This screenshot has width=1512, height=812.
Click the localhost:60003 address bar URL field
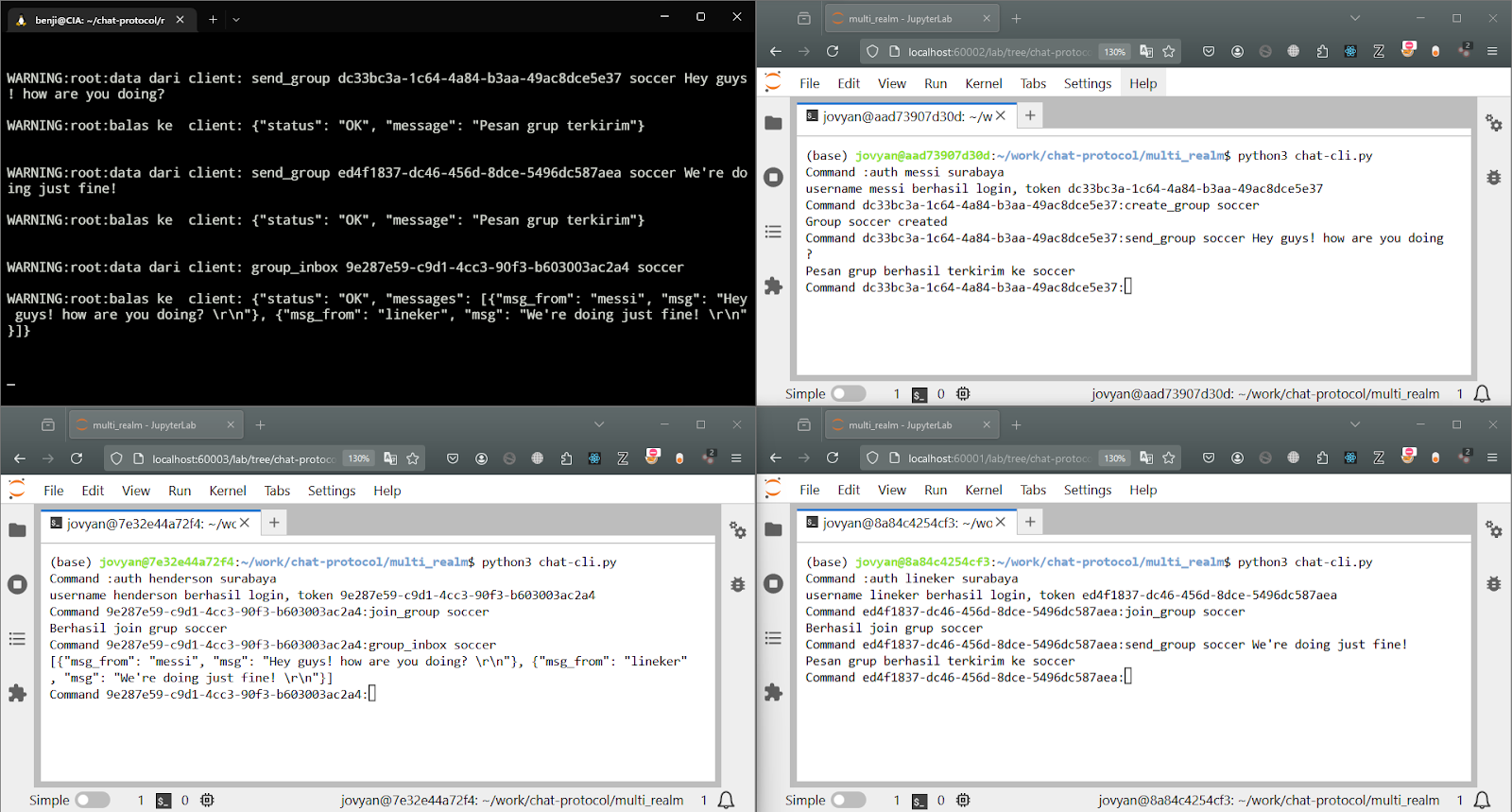pyautogui.click(x=243, y=458)
